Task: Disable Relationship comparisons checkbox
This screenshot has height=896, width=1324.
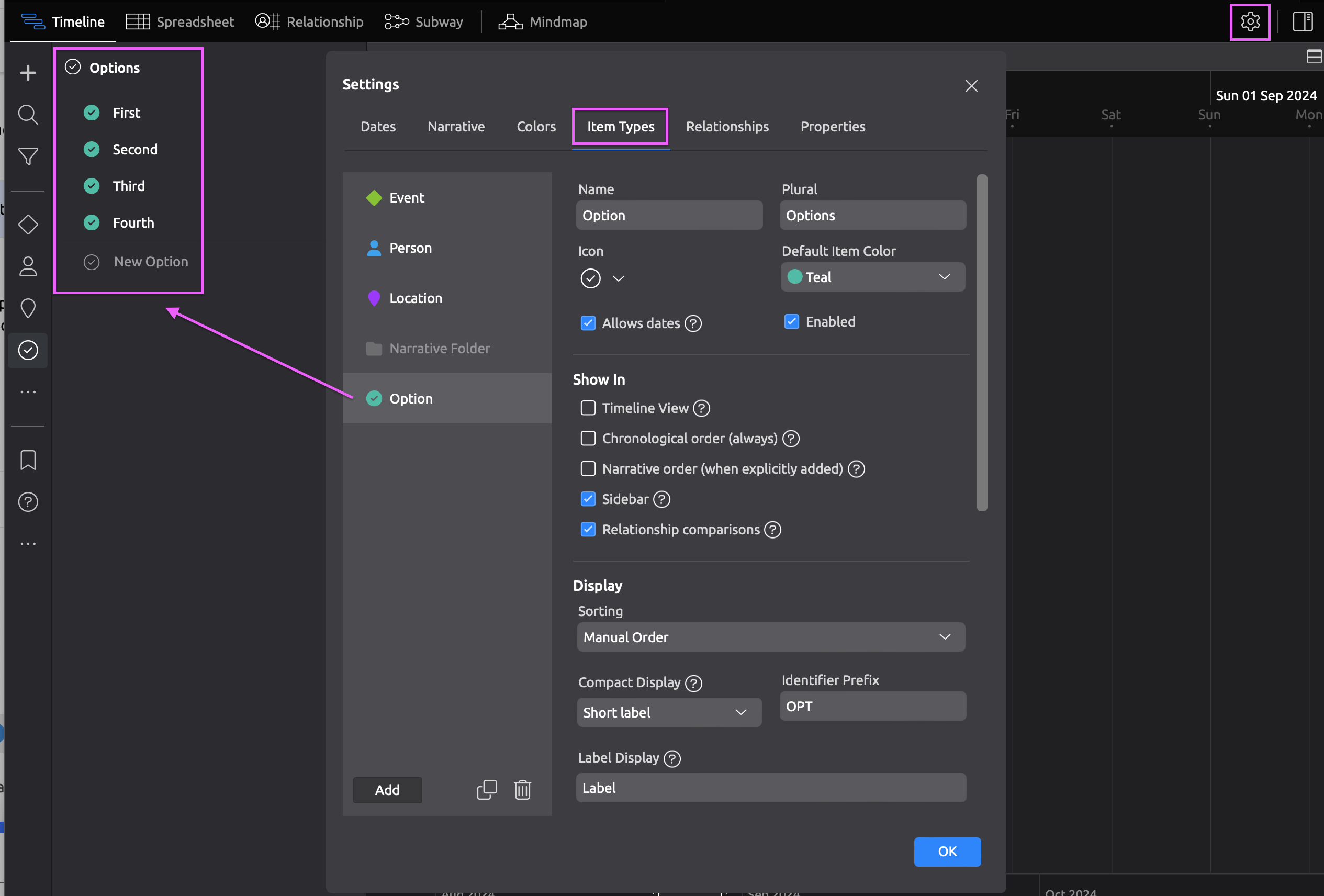Action: click(588, 529)
